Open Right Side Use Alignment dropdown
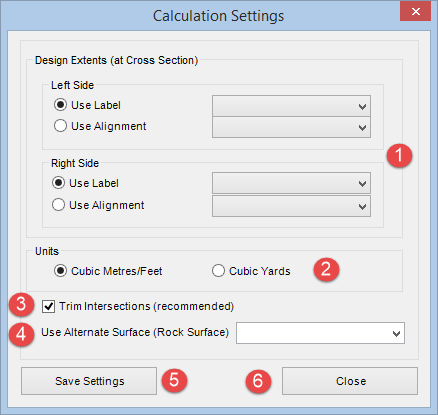Screen dimensions: 438x415 pos(291,206)
